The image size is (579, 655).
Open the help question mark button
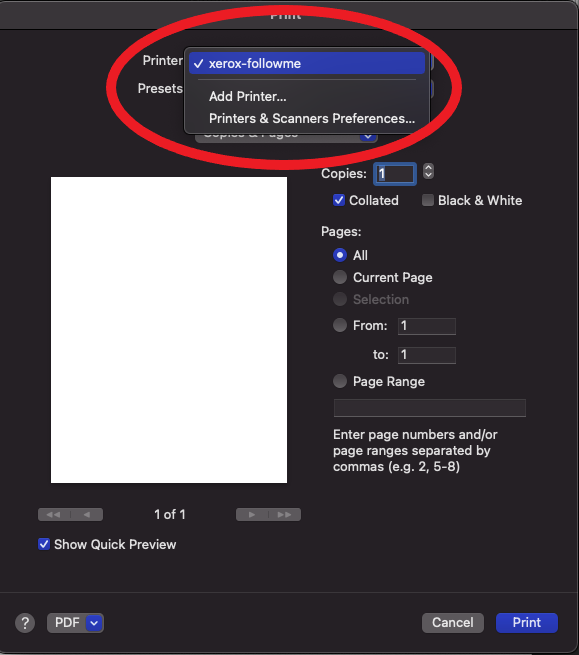25,623
